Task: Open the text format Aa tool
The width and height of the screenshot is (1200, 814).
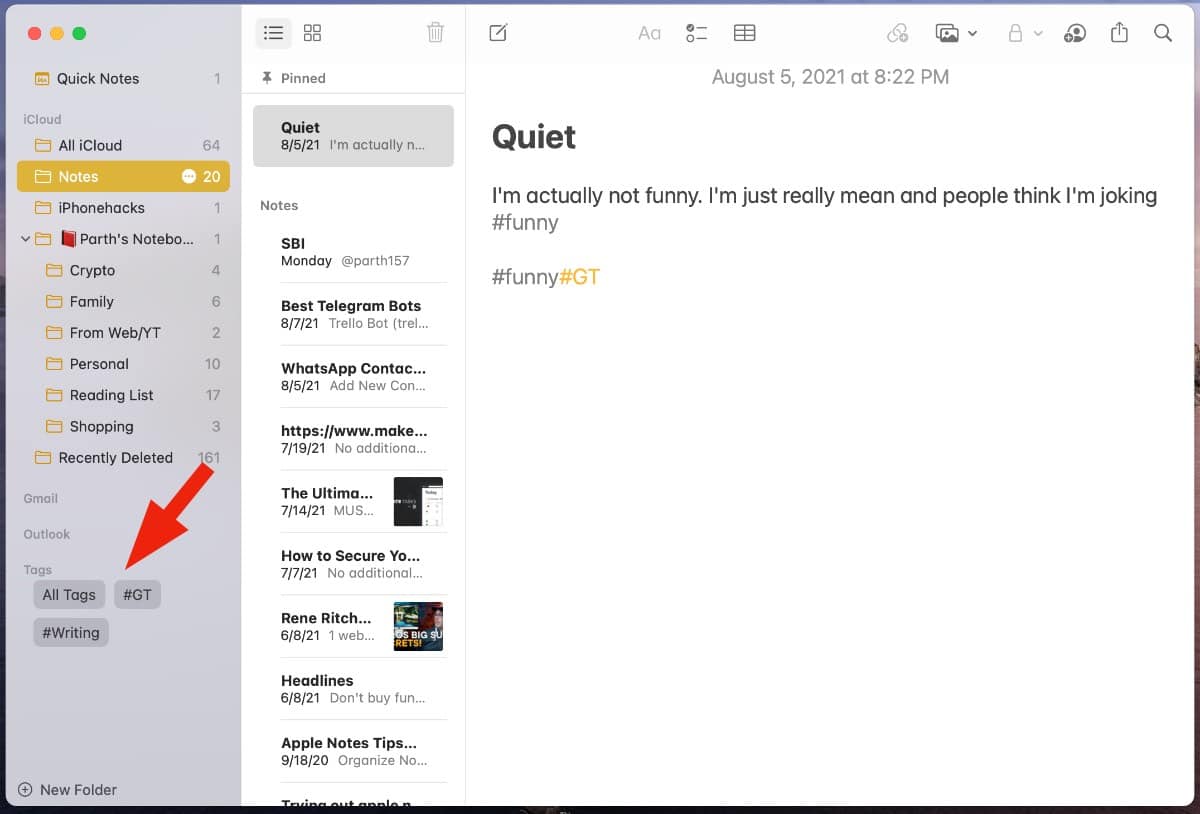Action: click(649, 33)
